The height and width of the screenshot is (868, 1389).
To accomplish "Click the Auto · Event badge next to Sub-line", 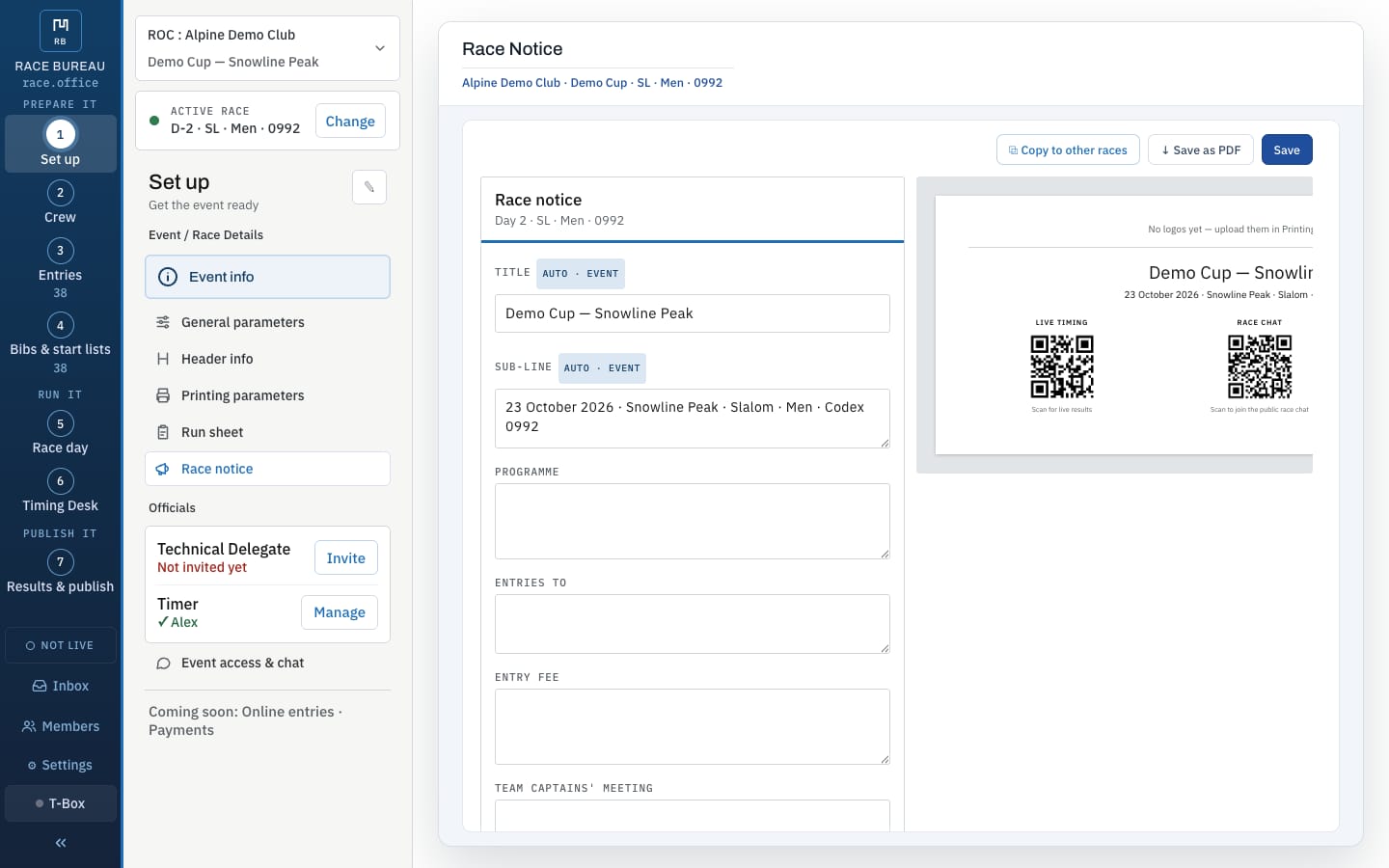I will [x=602, y=368].
